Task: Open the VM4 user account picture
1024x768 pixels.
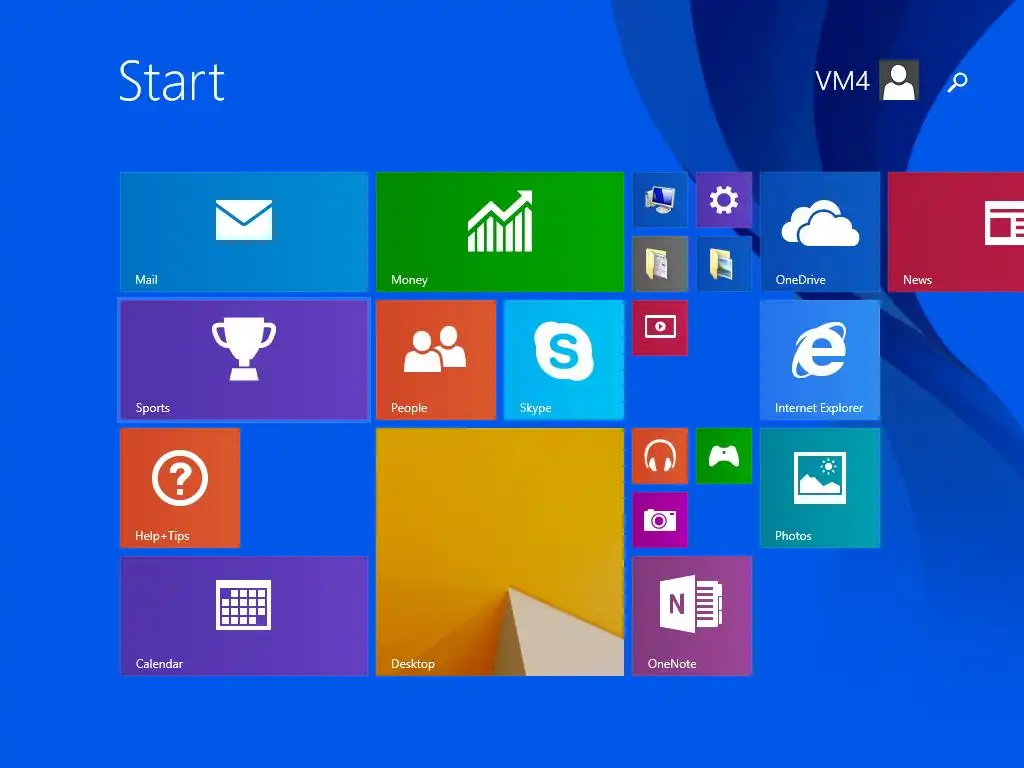Action: (899, 80)
